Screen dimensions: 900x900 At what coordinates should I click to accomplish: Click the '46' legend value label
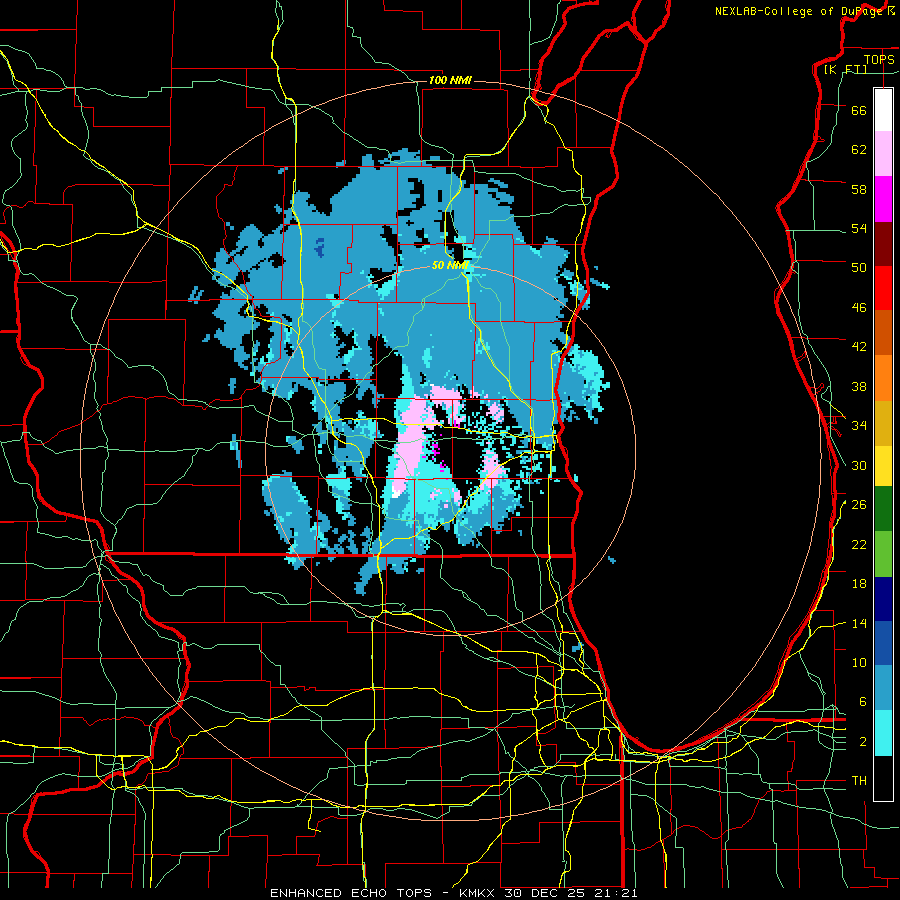[859, 307]
